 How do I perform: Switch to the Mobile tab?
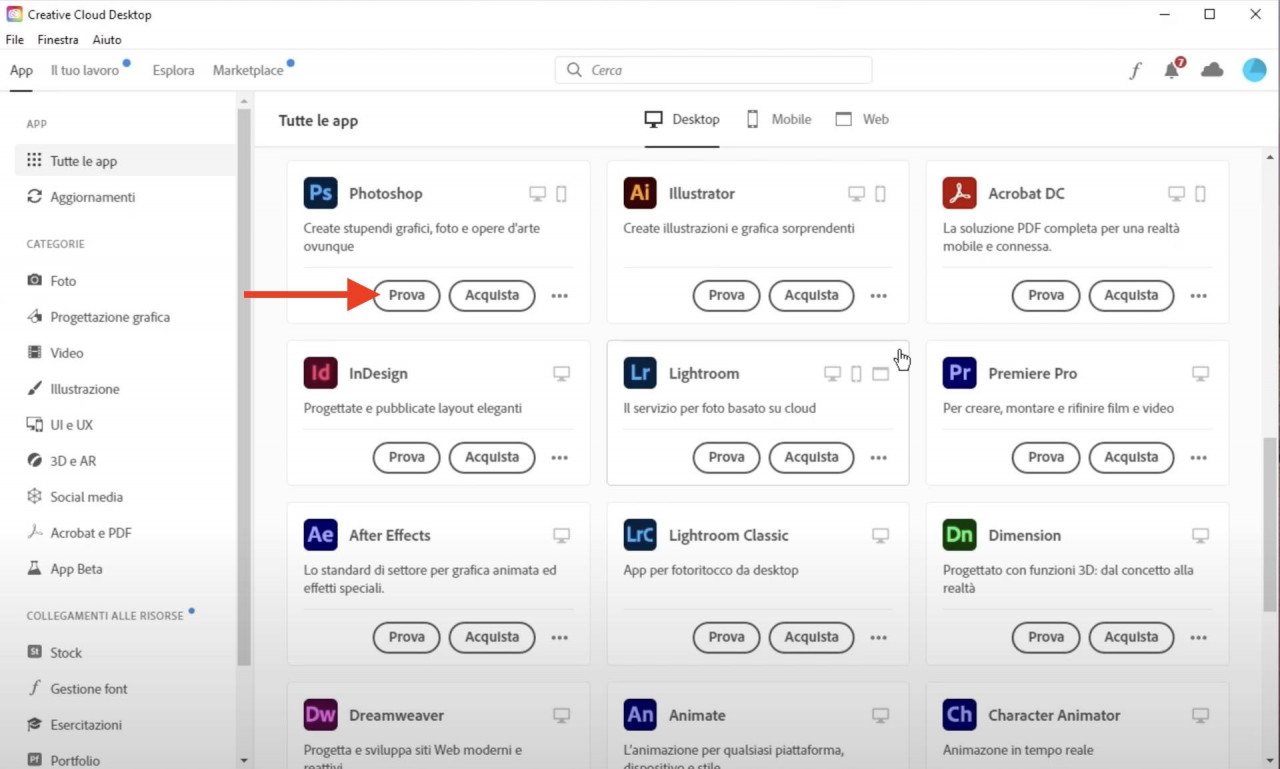pyautogui.click(x=779, y=119)
